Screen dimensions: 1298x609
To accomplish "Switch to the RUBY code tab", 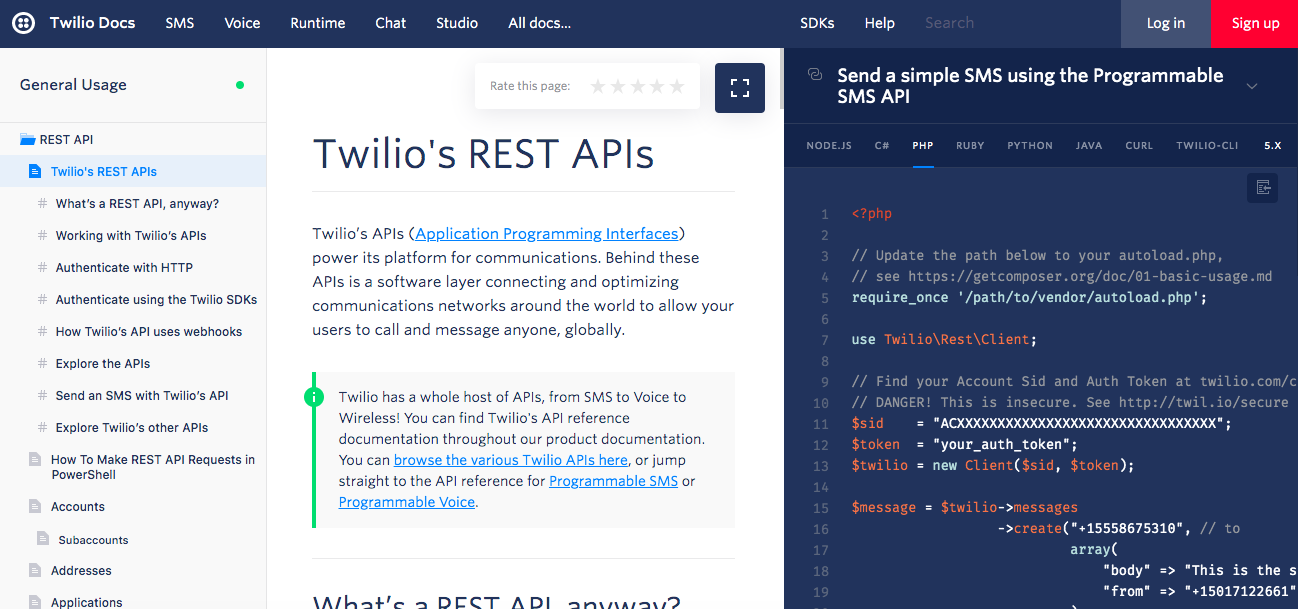I will [970, 145].
